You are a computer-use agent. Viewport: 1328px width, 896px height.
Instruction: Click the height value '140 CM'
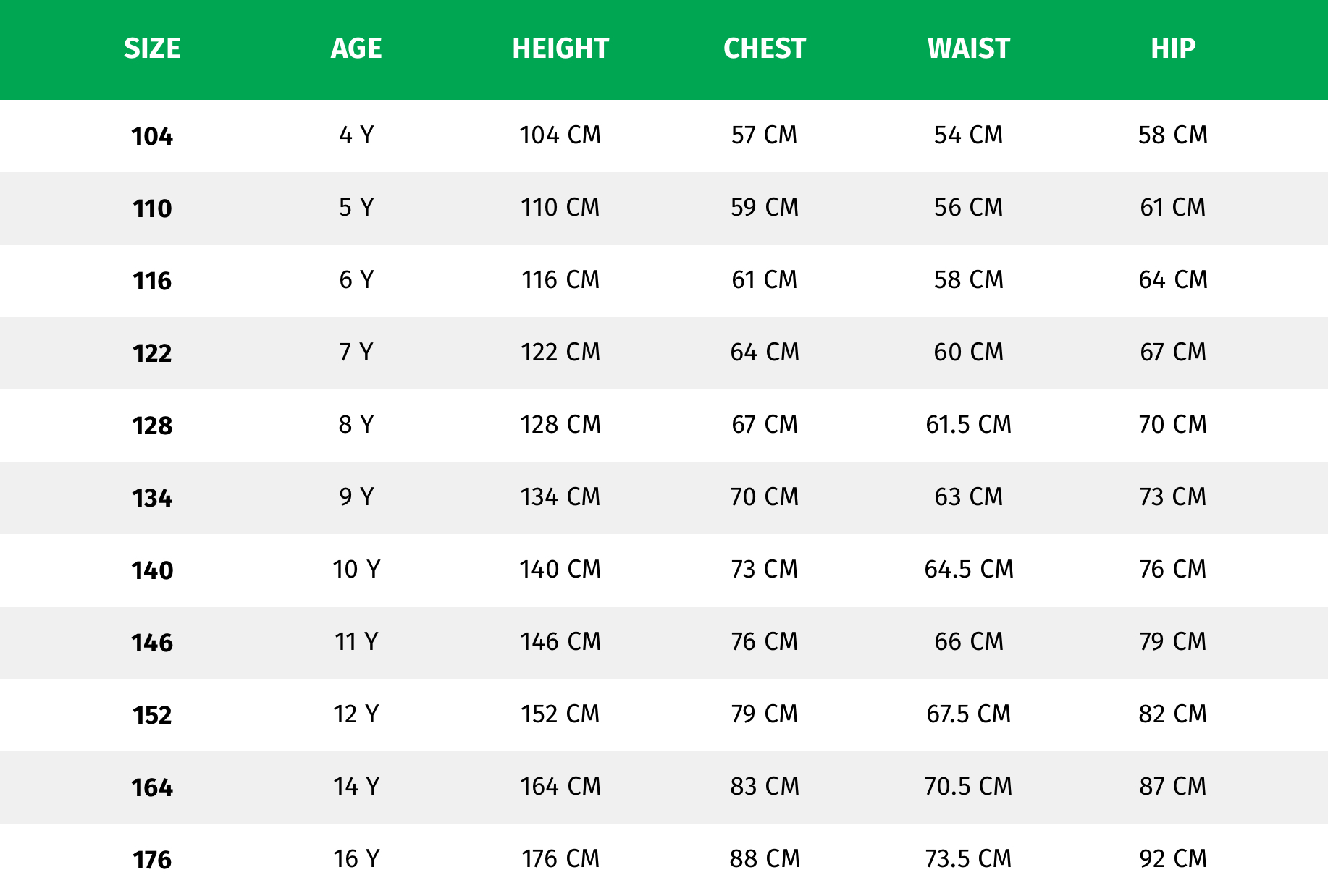click(560, 569)
